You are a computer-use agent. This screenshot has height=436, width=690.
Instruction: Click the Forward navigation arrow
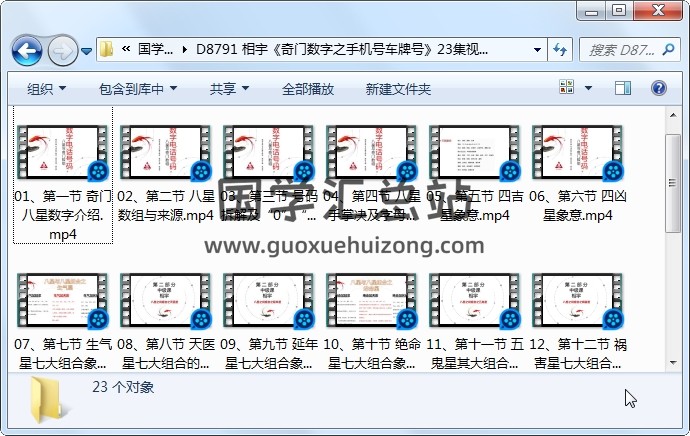[62, 49]
